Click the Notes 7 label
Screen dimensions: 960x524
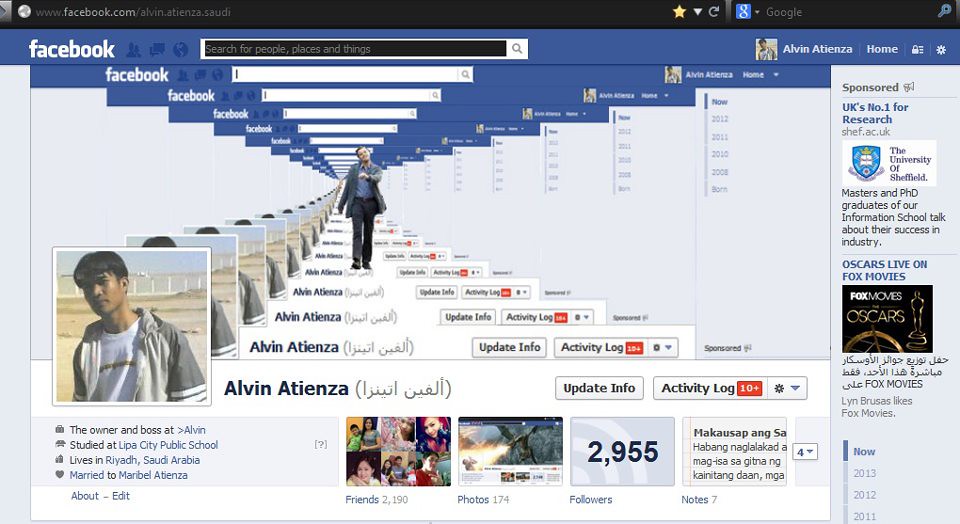[x=699, y=500]
